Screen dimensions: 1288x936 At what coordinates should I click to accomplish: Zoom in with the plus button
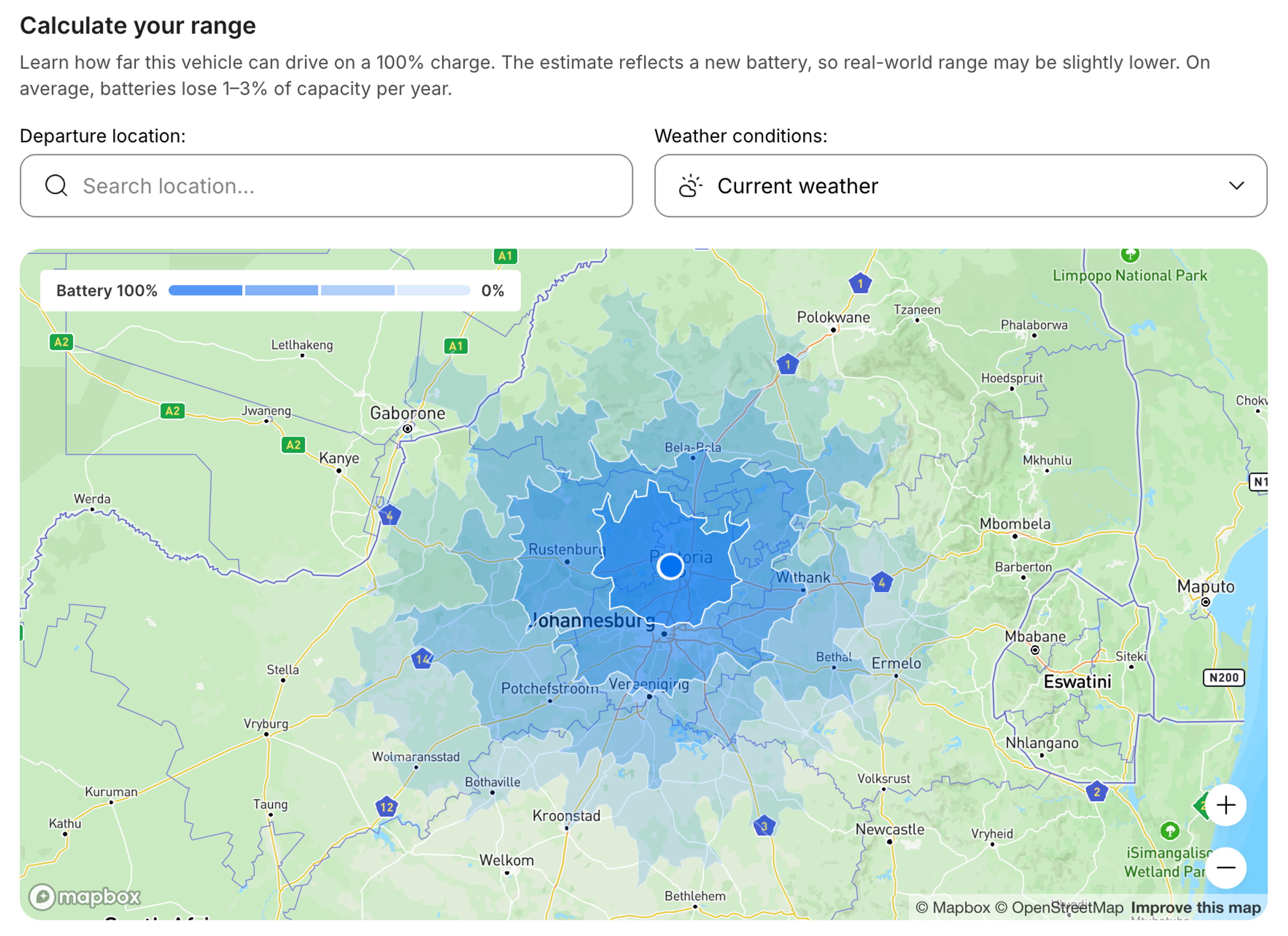tap(1226, 805)
